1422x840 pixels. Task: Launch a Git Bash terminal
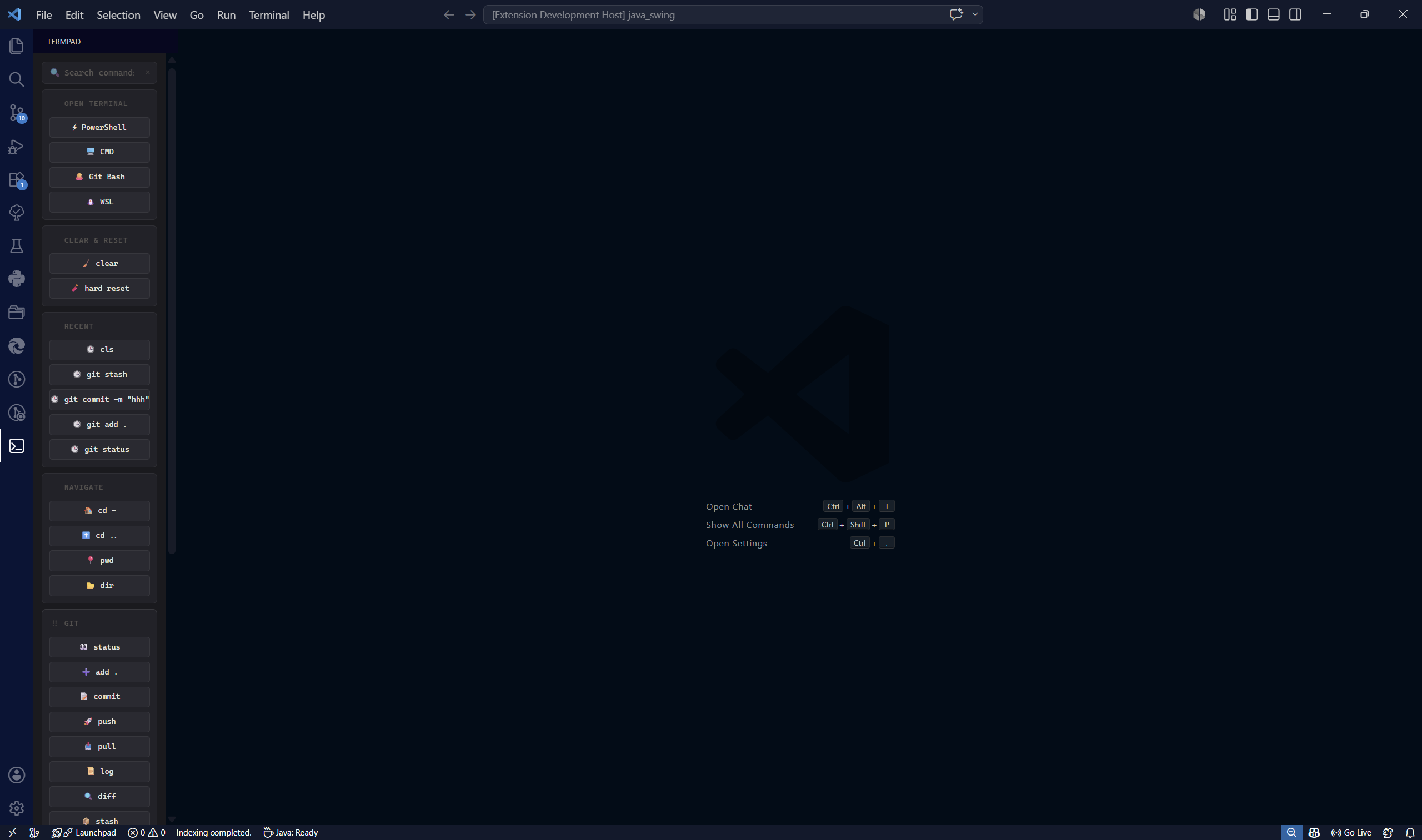point(99,177)
